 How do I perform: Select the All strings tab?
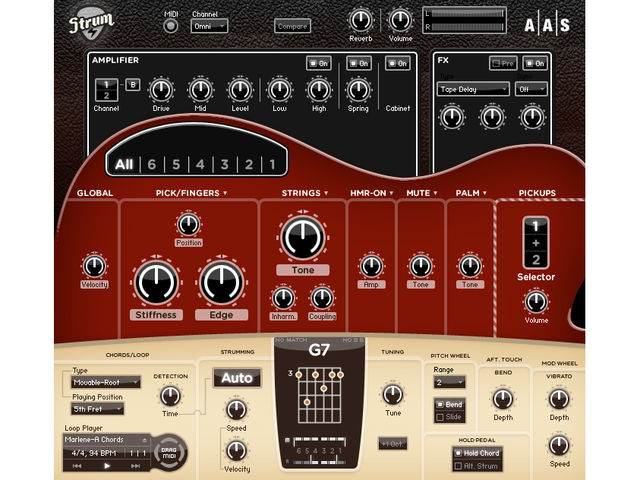(x=124, y=164)
